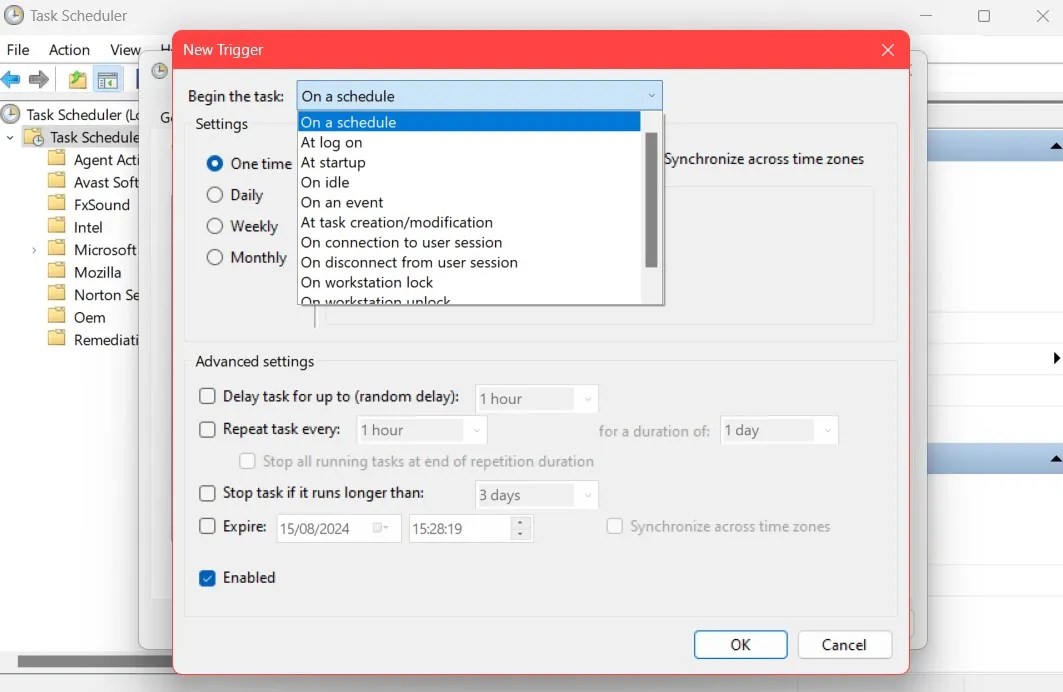The image size is (1063, 692).
Task: Cancel the New Trigger dialog
Action: click(844, 644)
